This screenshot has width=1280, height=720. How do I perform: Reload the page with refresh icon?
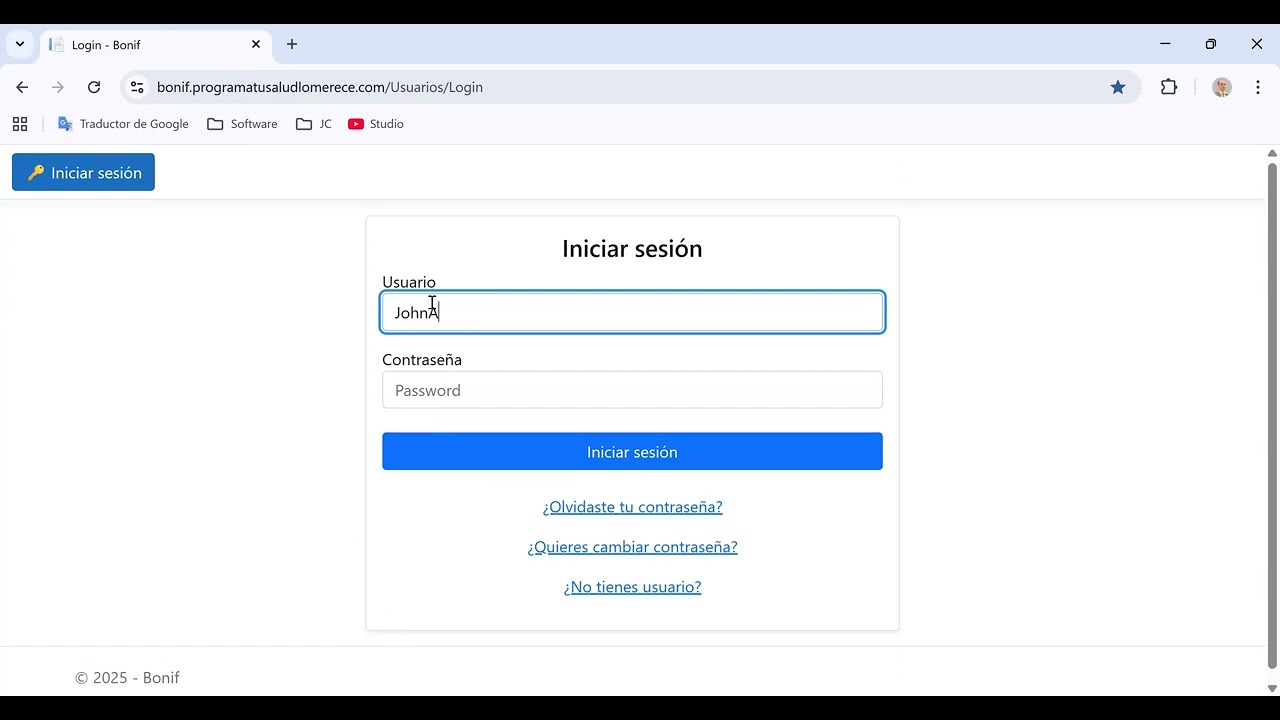[94, 87]
